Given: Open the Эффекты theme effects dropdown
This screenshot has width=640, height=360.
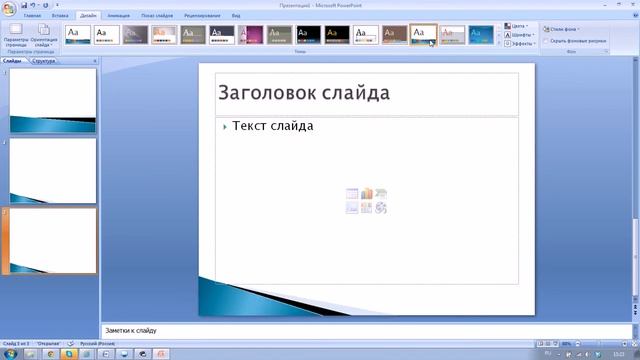Looking at the screenshot, I should click(520, 43).
